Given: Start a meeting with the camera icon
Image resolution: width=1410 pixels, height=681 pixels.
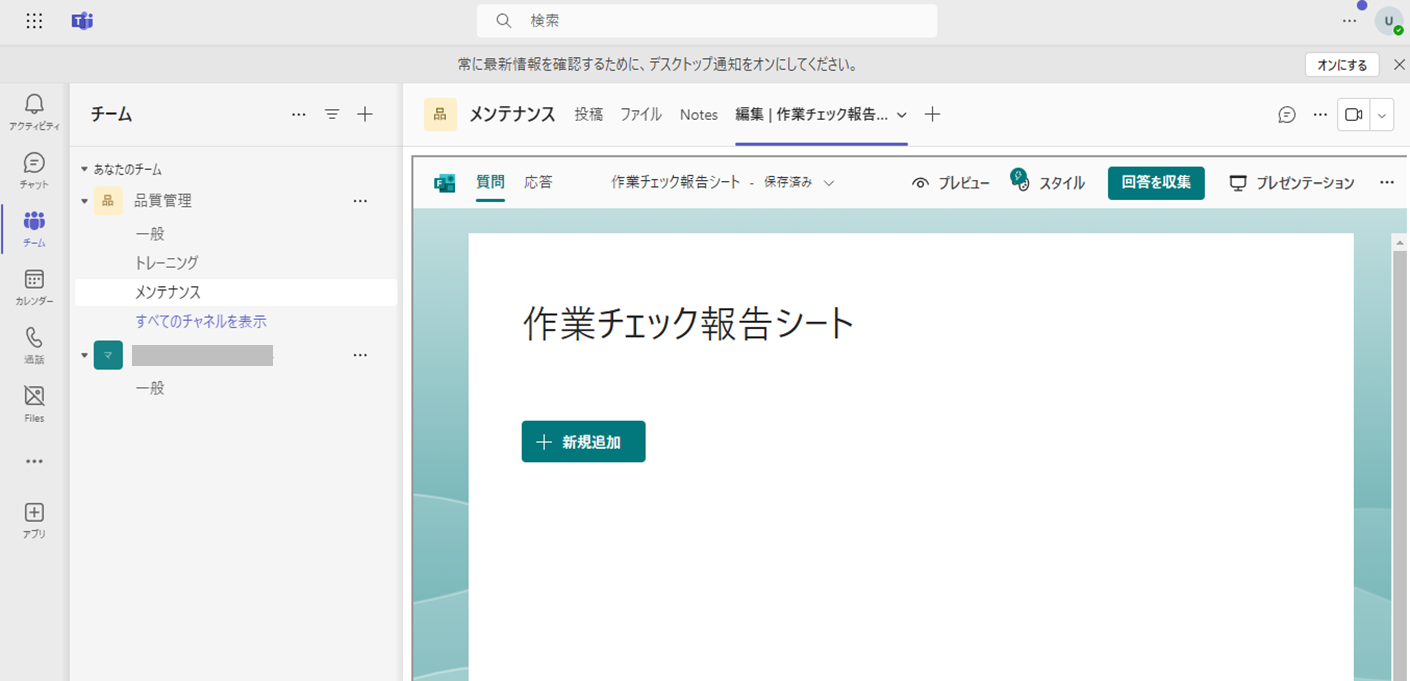Looking at the screenshot, I should tap(1352, 114).
